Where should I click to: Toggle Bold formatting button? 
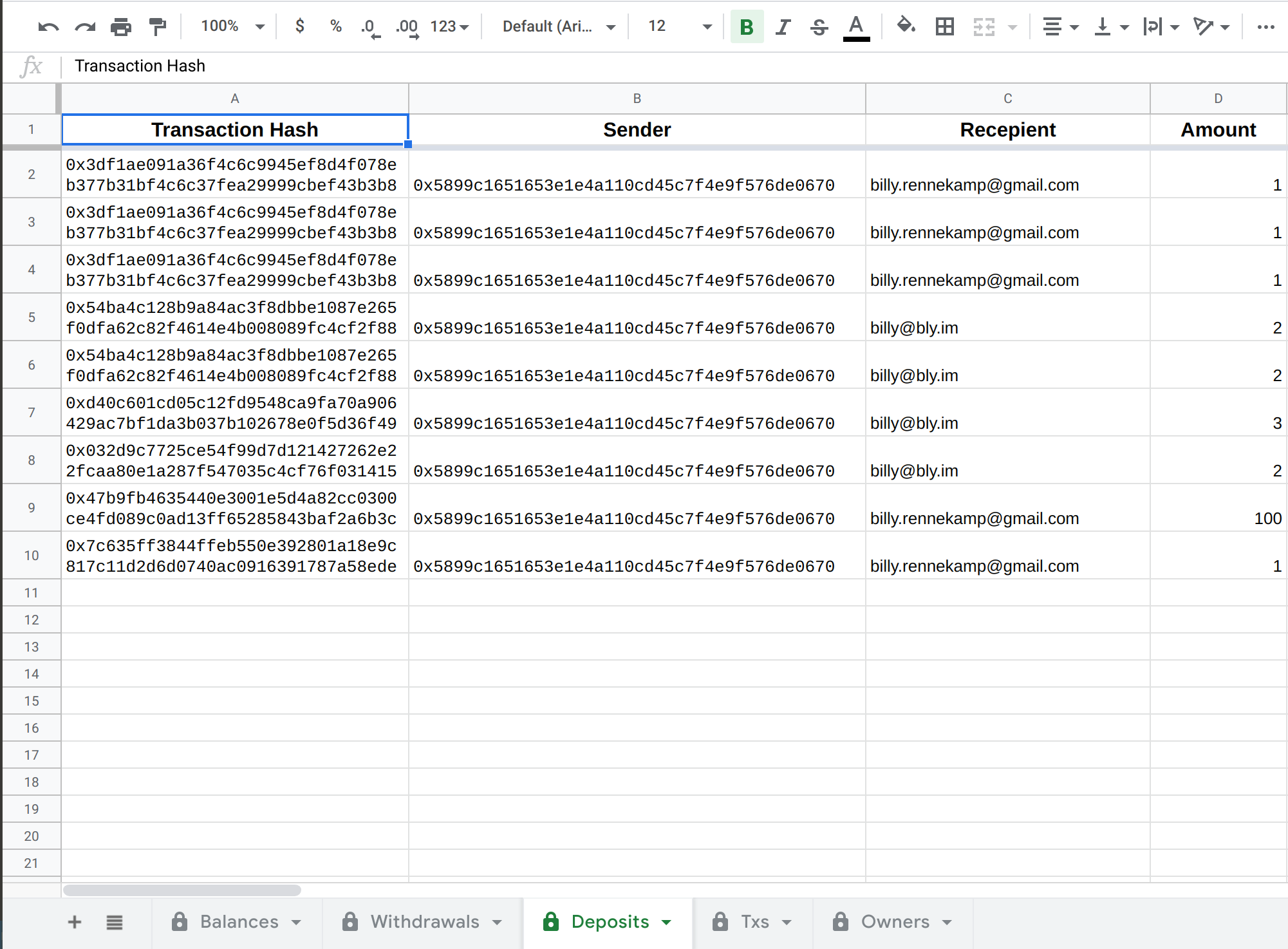tap(747, 26)
